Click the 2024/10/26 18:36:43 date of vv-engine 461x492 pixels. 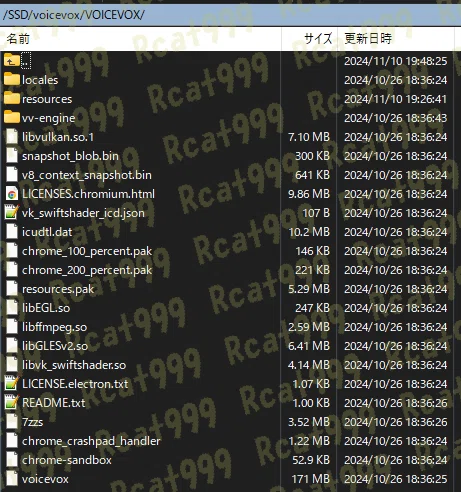(395, 118)
